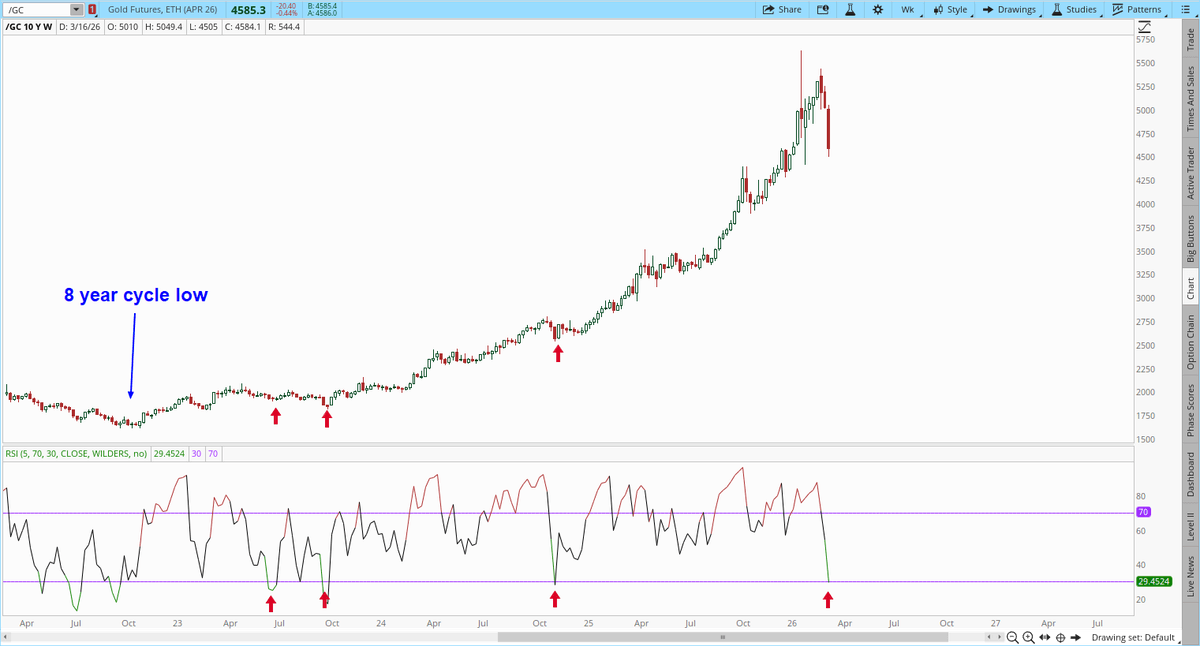Click the horizontal expand arrows icon

(x=1044, y=638)
